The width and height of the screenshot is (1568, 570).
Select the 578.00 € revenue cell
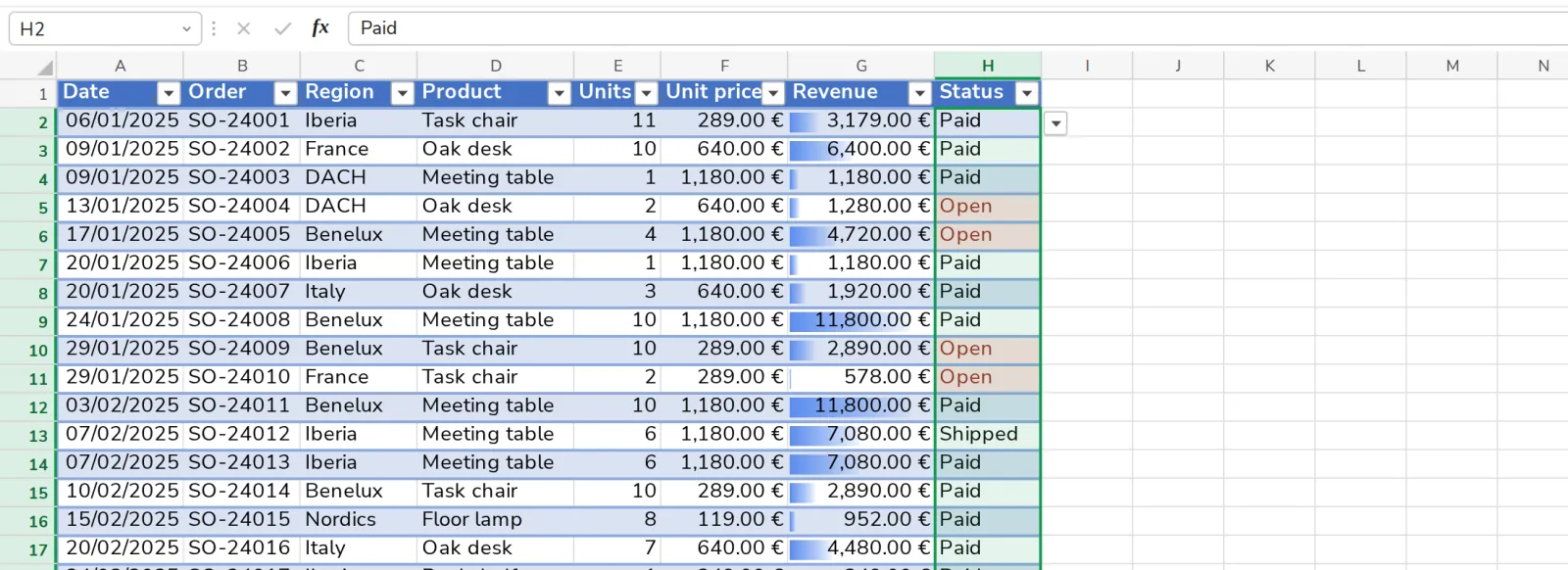pyautogui.click(x=861, y=378)
